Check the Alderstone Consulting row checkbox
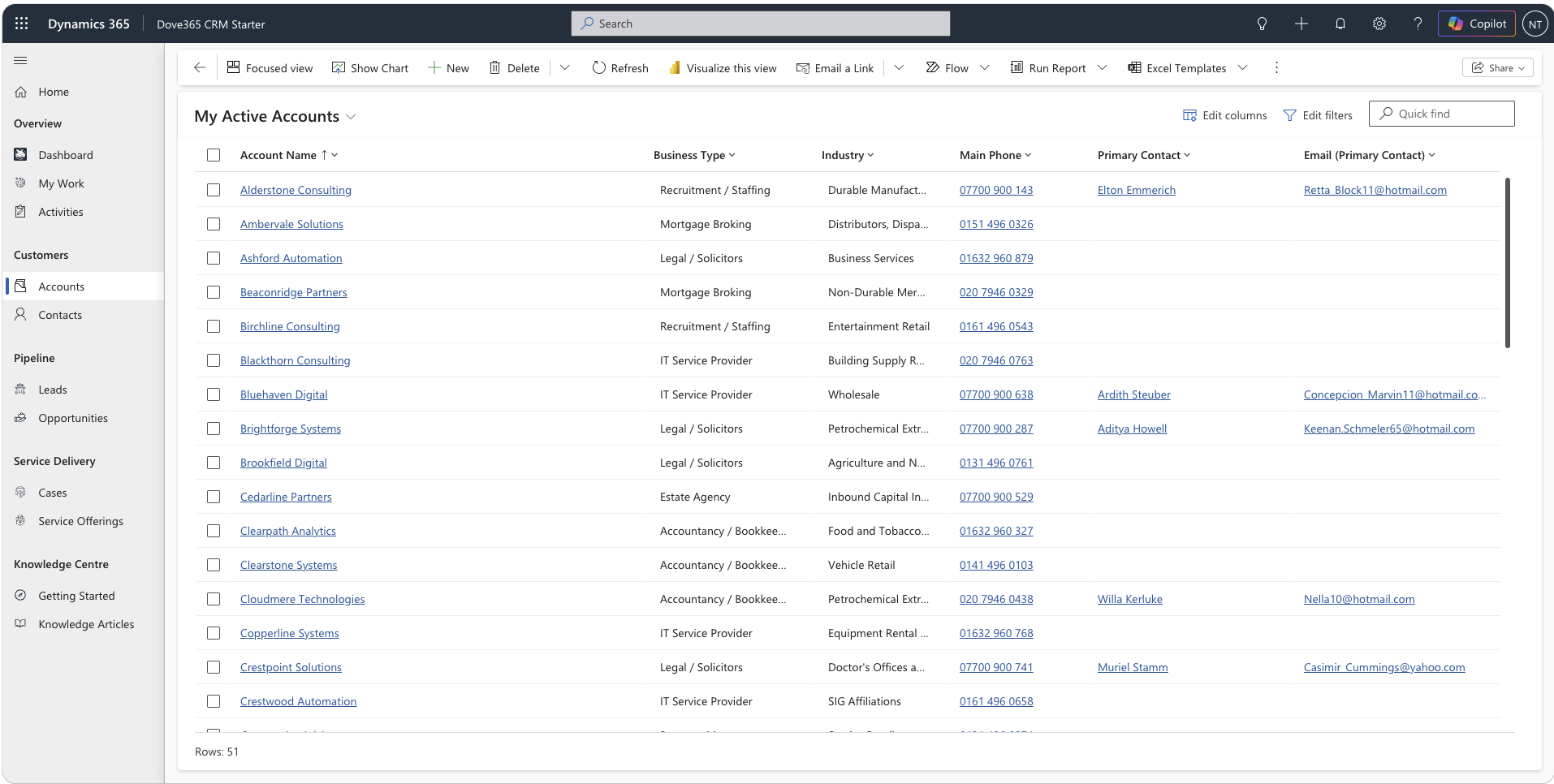1554x784 pixels. click(214, 190)
